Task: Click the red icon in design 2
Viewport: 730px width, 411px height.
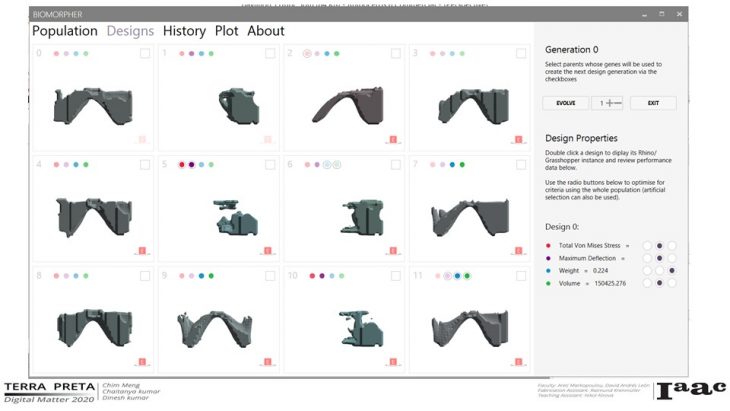Action: click(393, 140)
